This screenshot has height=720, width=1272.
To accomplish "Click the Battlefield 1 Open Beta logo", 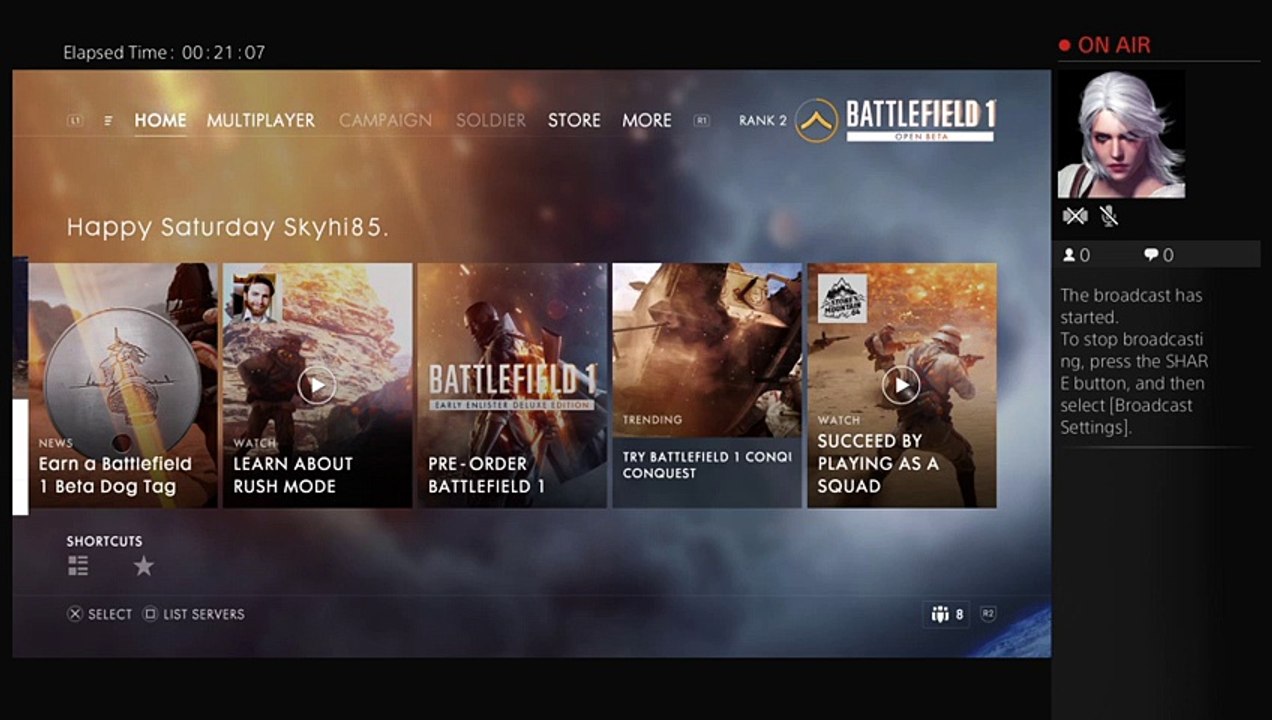I will pyautogui.click(x=921, y=120).
